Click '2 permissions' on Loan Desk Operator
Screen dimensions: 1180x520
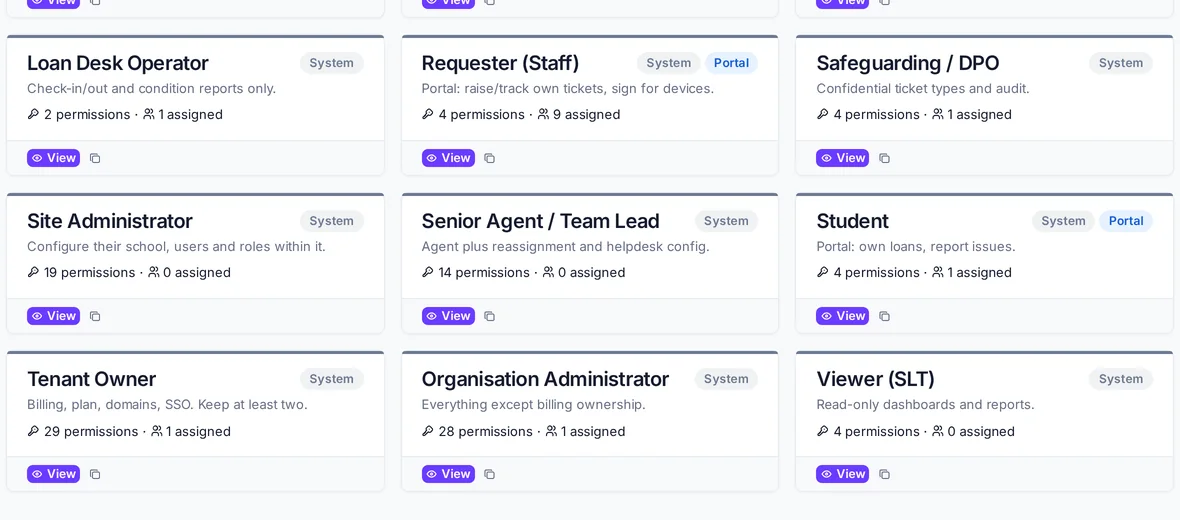click(x=87, y=114)
